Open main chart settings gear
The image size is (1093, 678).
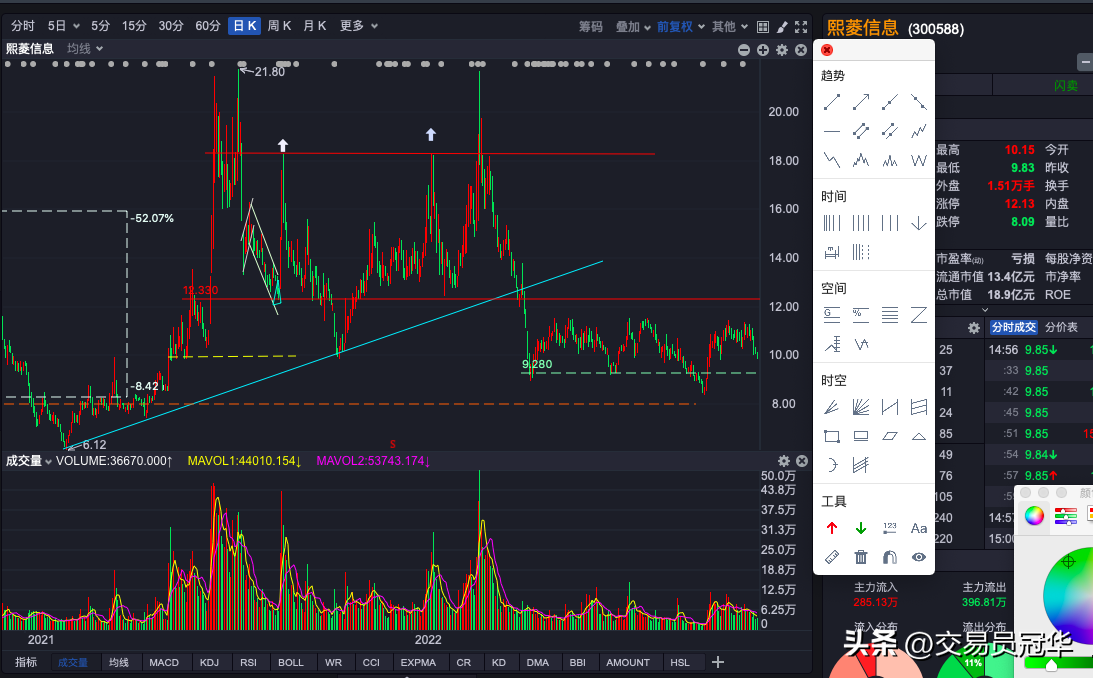[782, 49]
